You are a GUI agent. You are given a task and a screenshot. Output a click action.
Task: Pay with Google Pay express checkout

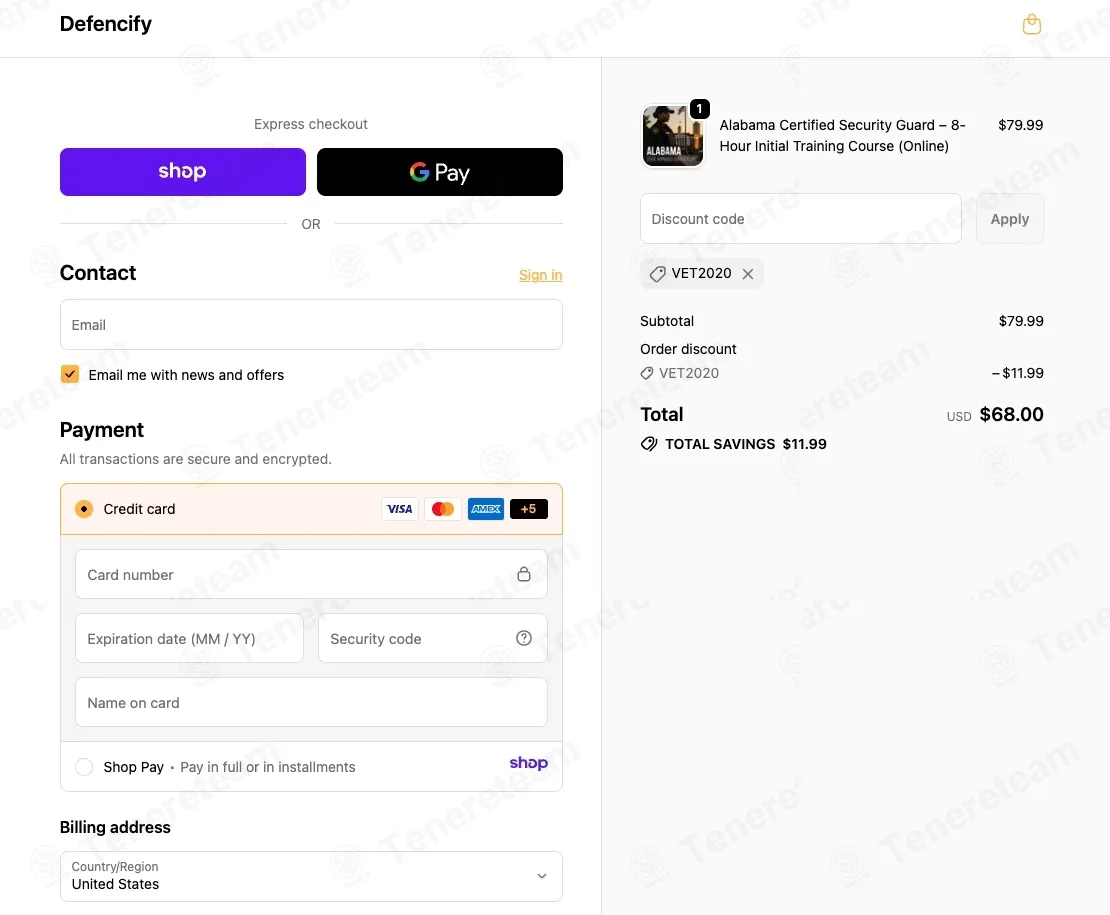[x=440, y=172]
